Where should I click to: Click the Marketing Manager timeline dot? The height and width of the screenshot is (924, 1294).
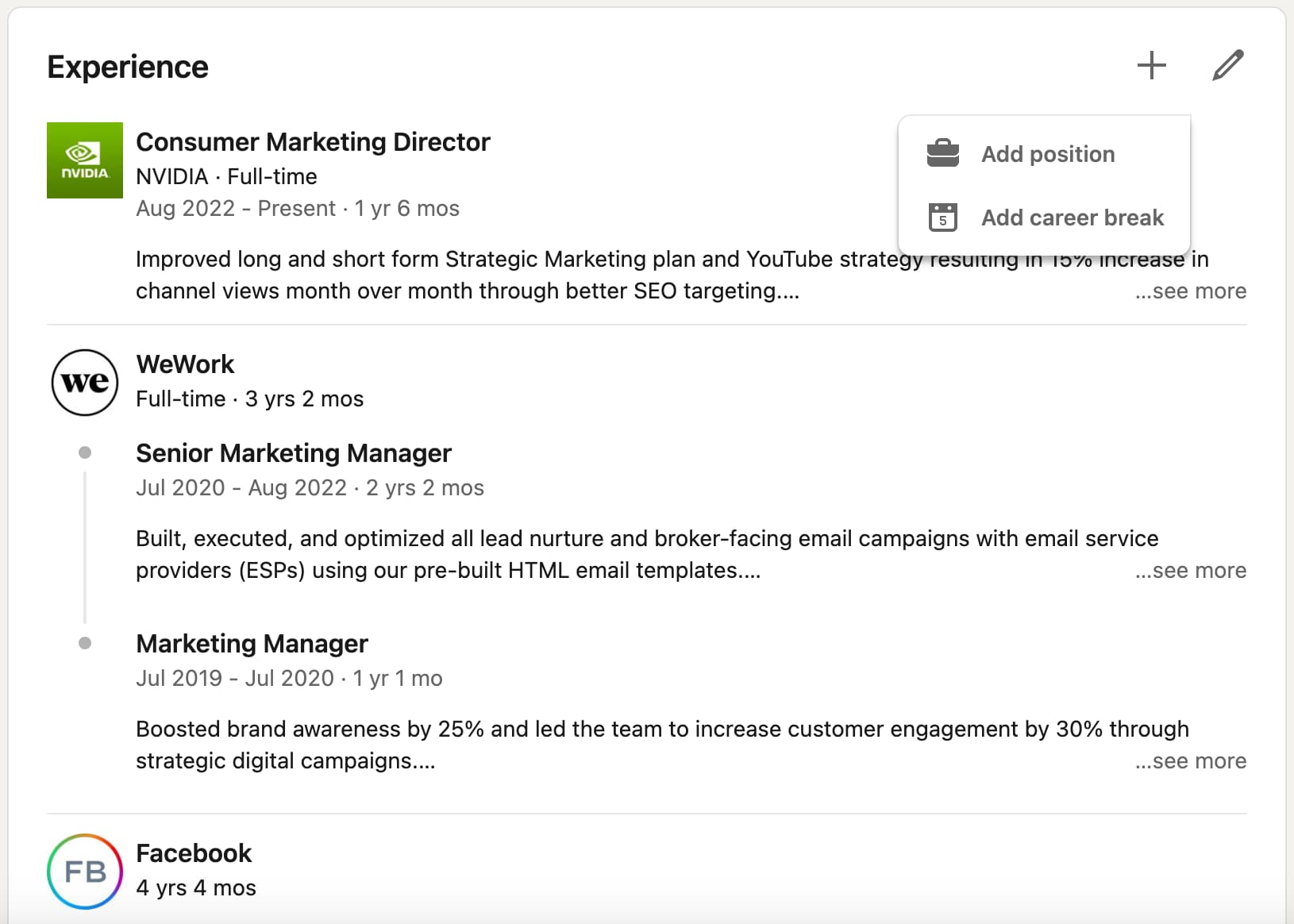click(85, 643)
